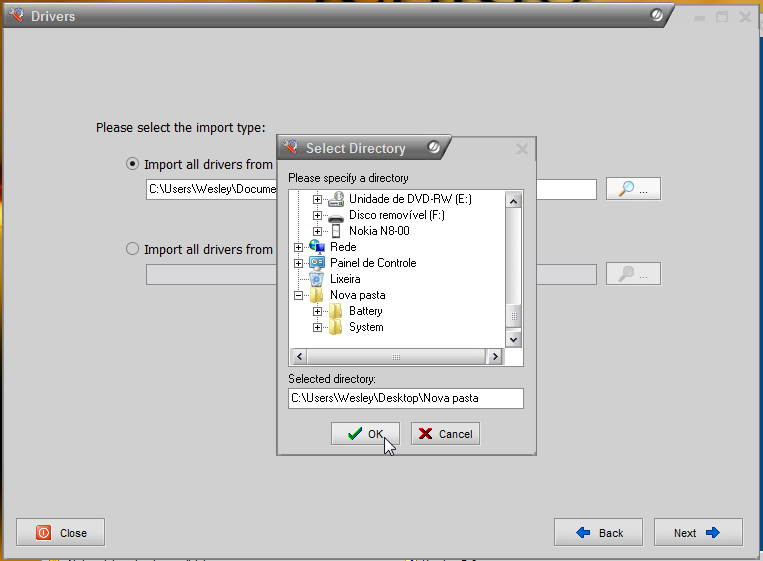The image size is (763, 561).
Task: Select the Lixeira recycle bin icon
Action: pyautogui.click(x=317, y=279)
